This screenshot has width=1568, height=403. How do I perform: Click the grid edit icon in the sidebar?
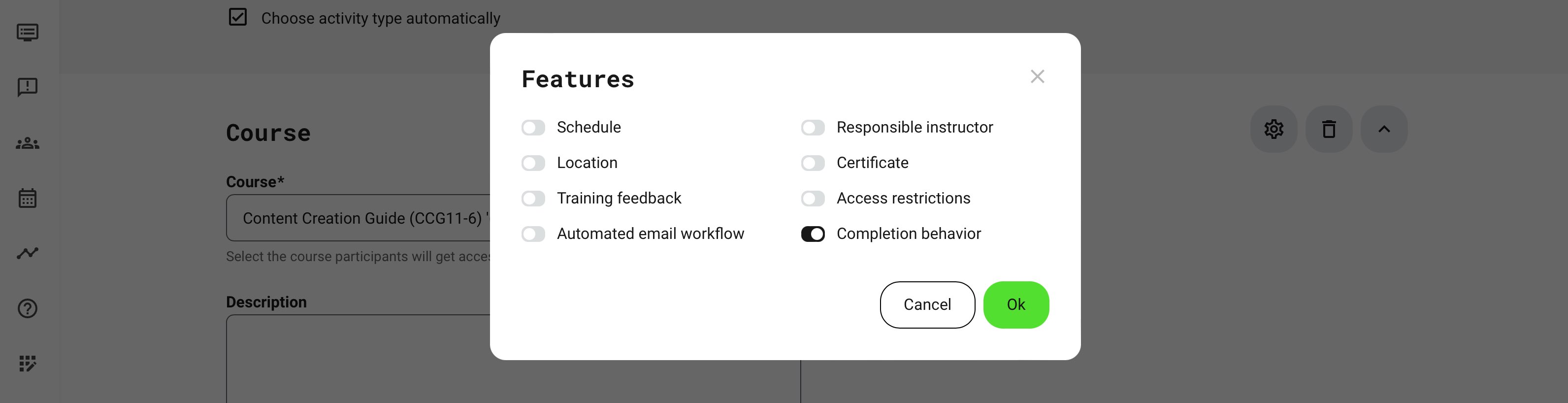click(28, 364)
